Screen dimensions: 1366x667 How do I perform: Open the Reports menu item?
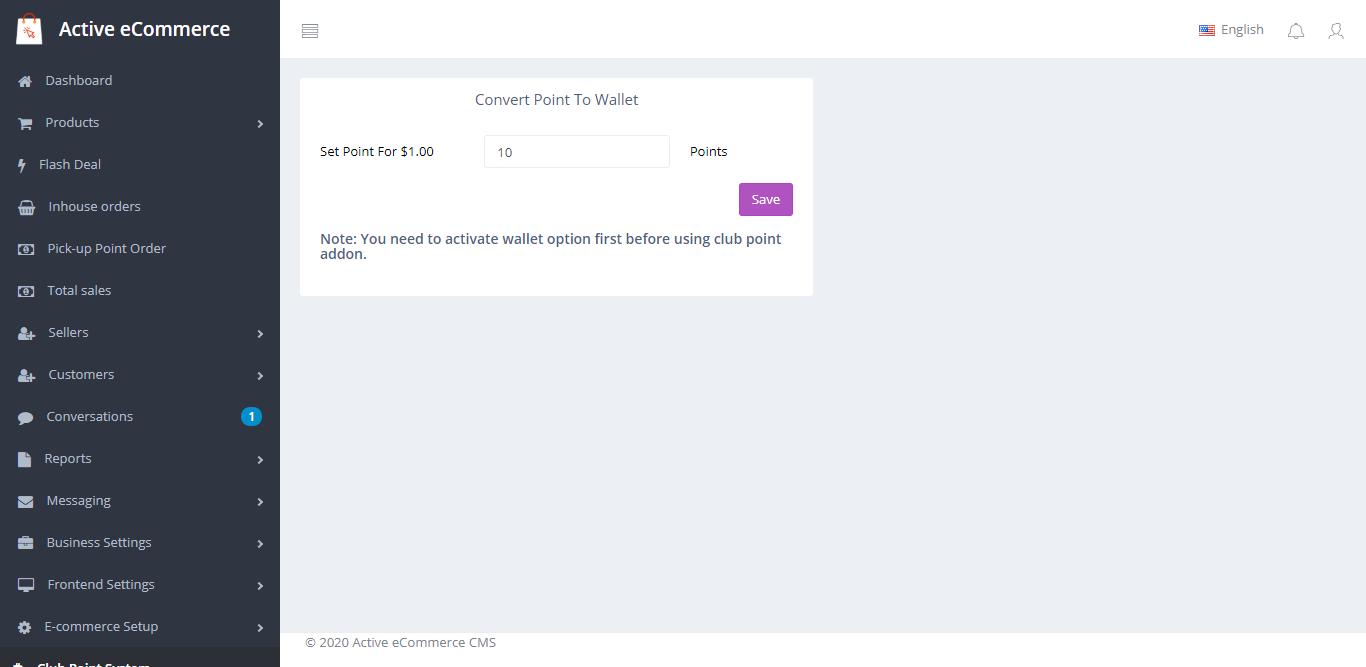coord(68,459)
